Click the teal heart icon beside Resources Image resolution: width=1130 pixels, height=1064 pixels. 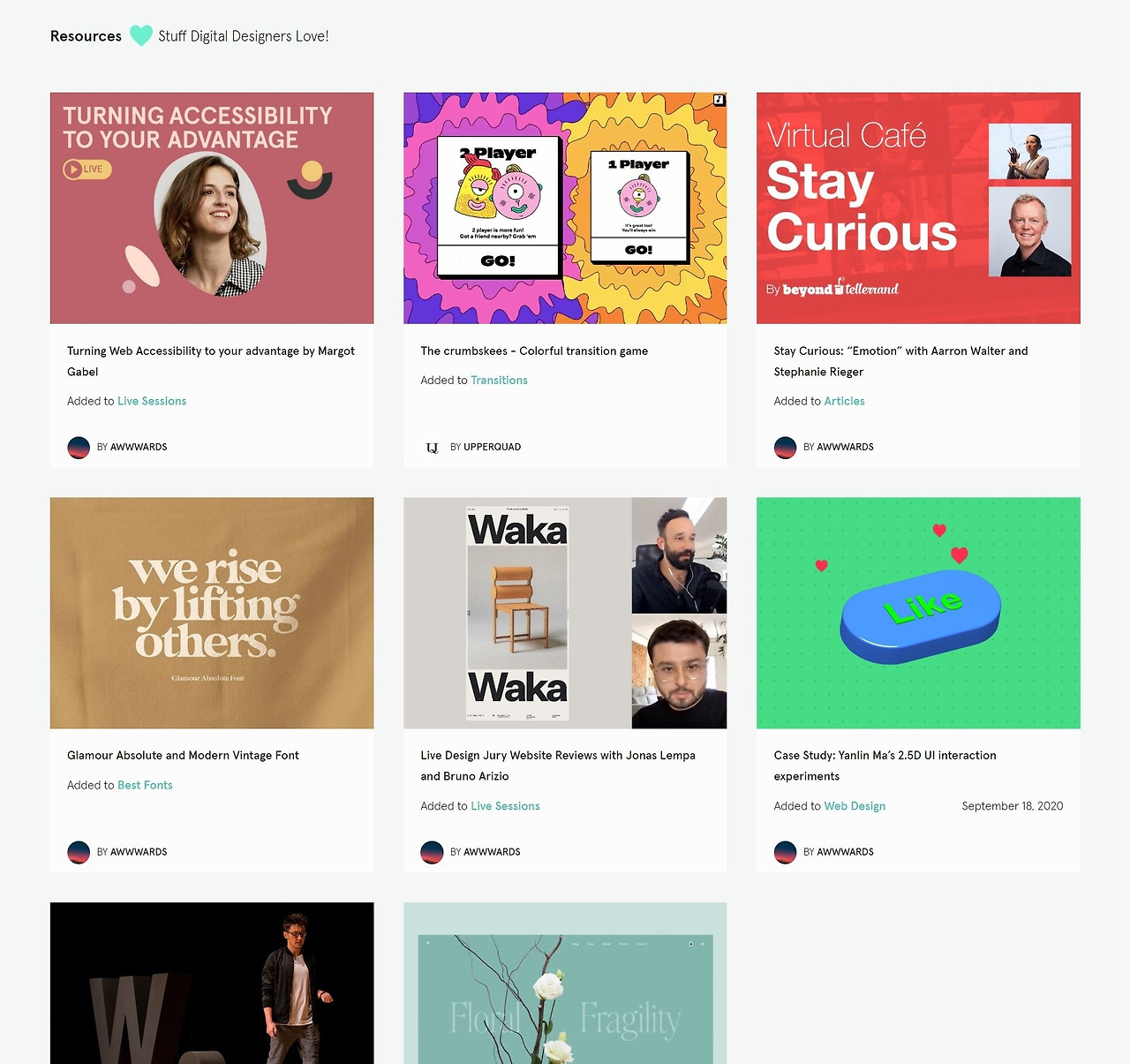pyautogui.click(x=141, y=36)
